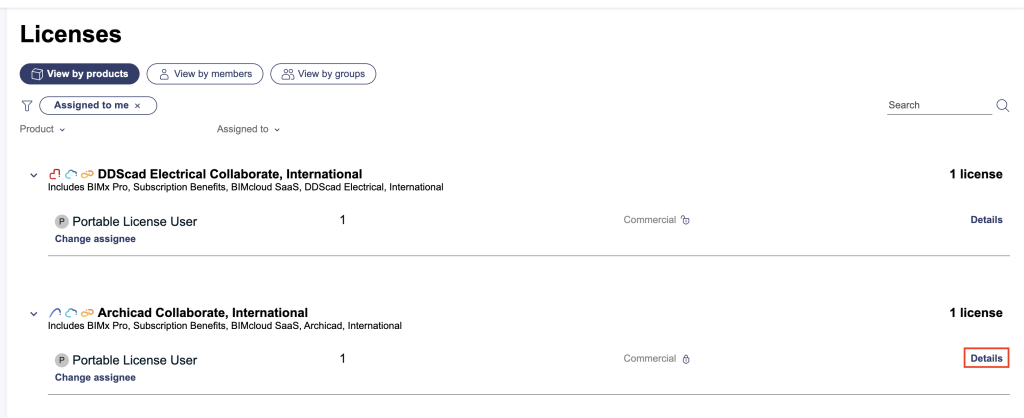Click the orange link icon beside DDScad

click(87, 175)
